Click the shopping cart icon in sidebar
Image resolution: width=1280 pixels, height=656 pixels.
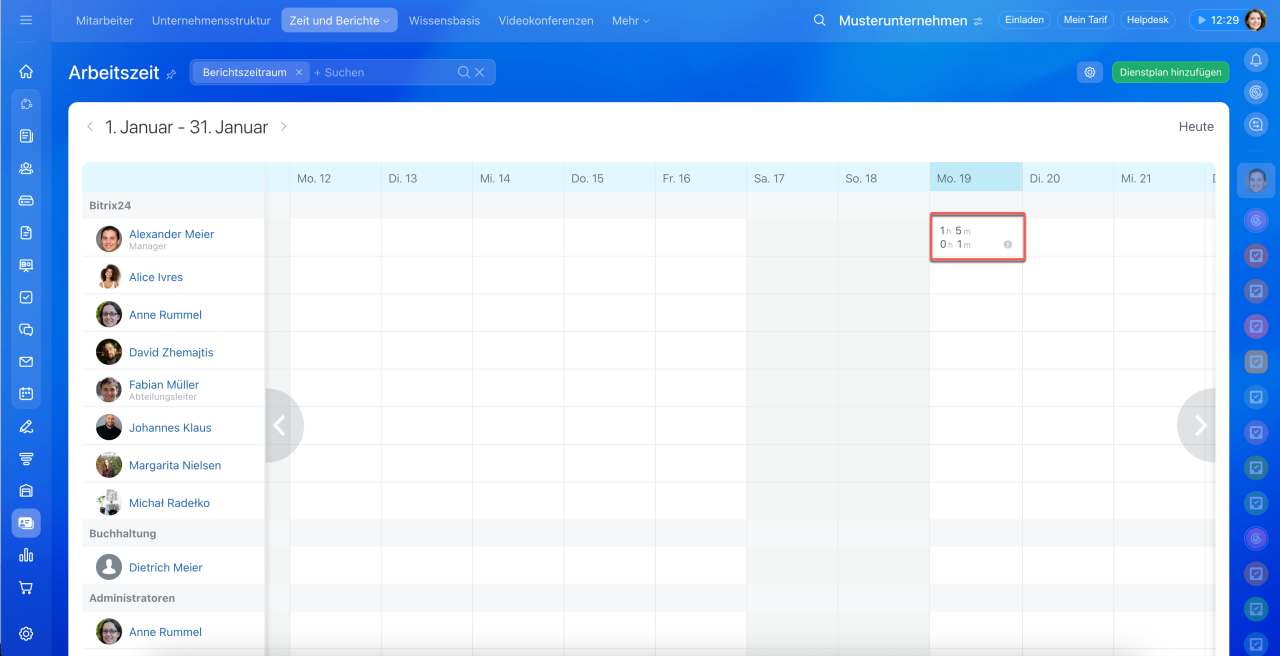[26, 588]
